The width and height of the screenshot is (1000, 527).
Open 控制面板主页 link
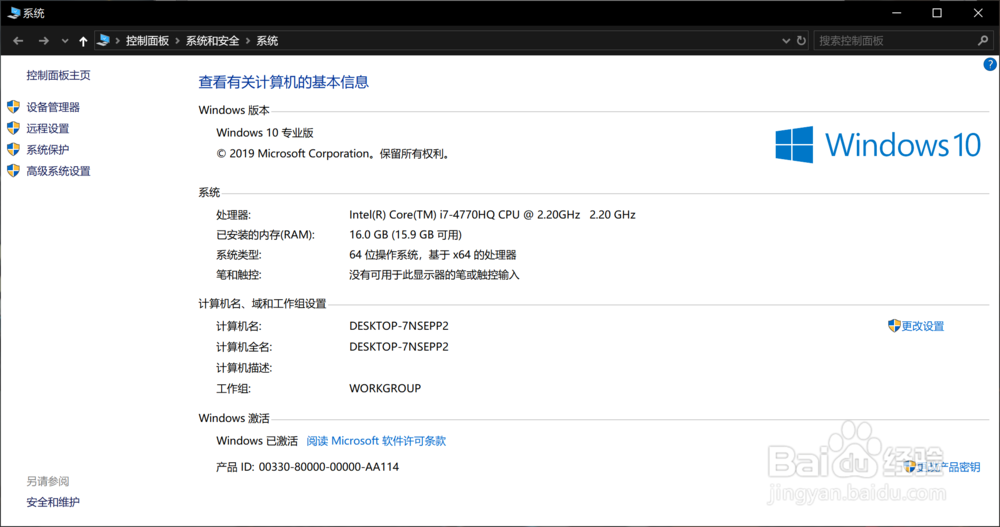tap(58, 75)
